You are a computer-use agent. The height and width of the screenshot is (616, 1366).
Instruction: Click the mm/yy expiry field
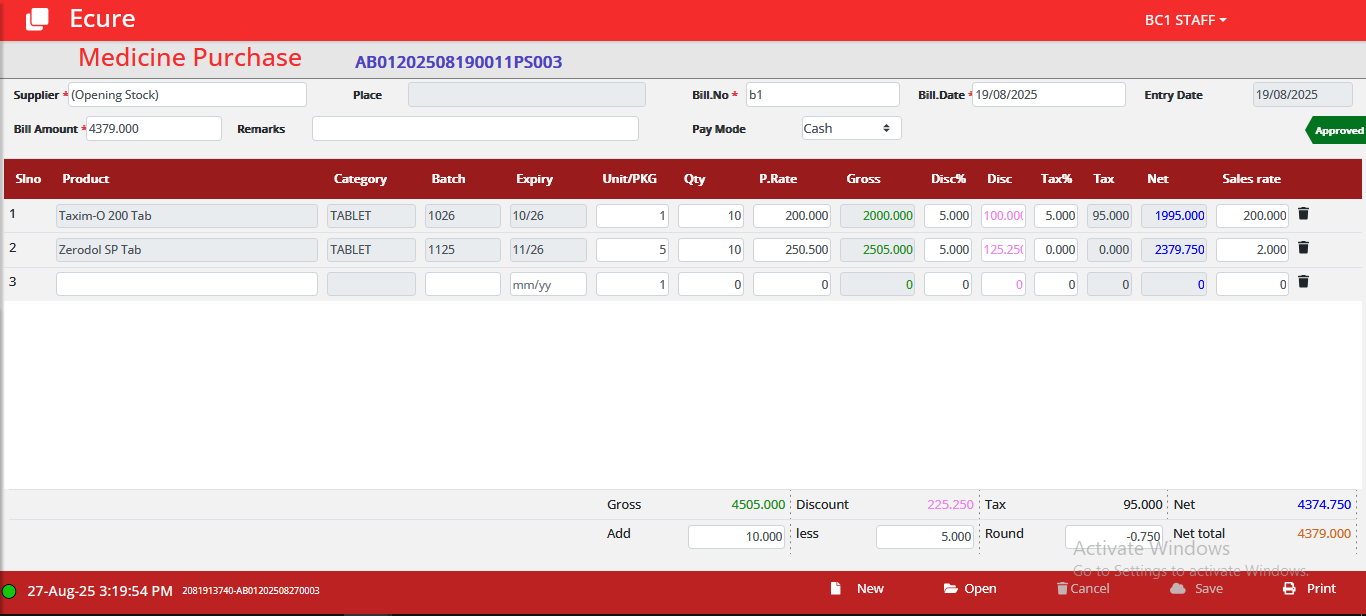click(x=548, y=284)
